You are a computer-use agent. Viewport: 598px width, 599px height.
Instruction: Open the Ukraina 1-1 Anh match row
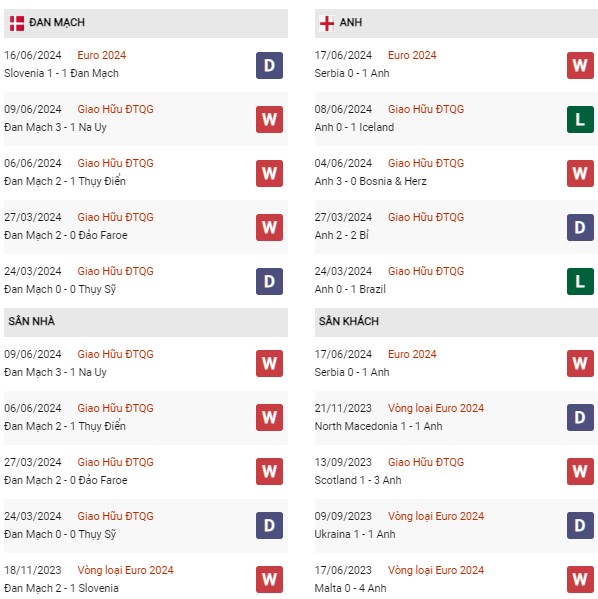point(456,525)
